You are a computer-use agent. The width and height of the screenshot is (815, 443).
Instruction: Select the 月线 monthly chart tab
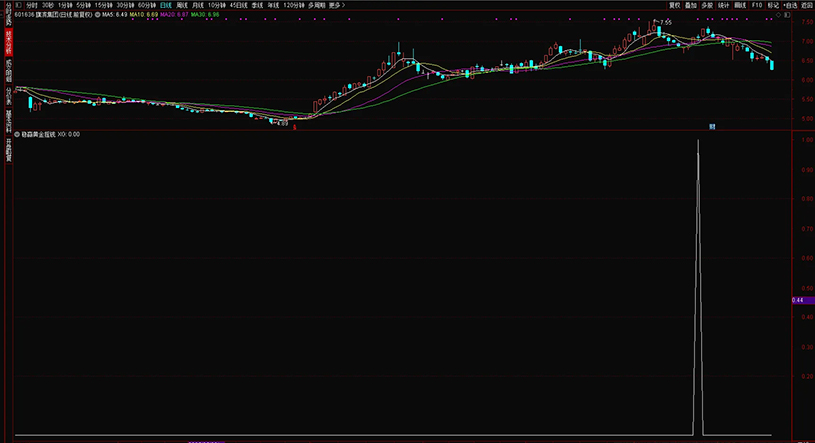(x=198, y=5)
